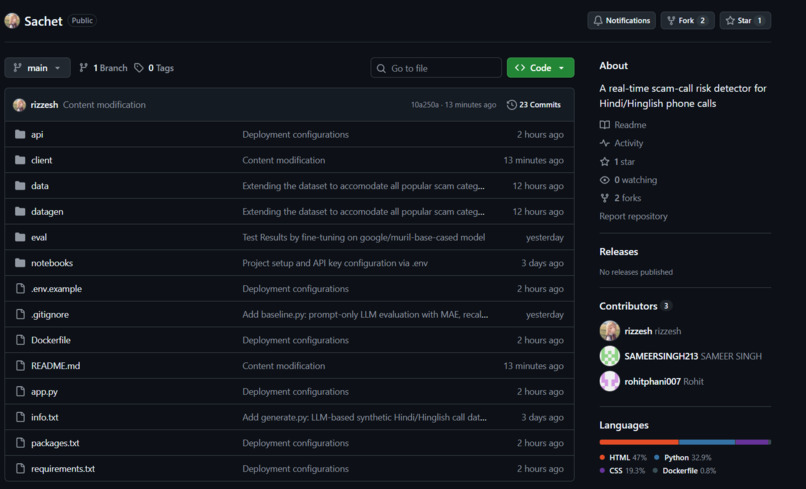The image size is (806, 489).
Task: Open the api folder
Action: [x=37, y=134]
